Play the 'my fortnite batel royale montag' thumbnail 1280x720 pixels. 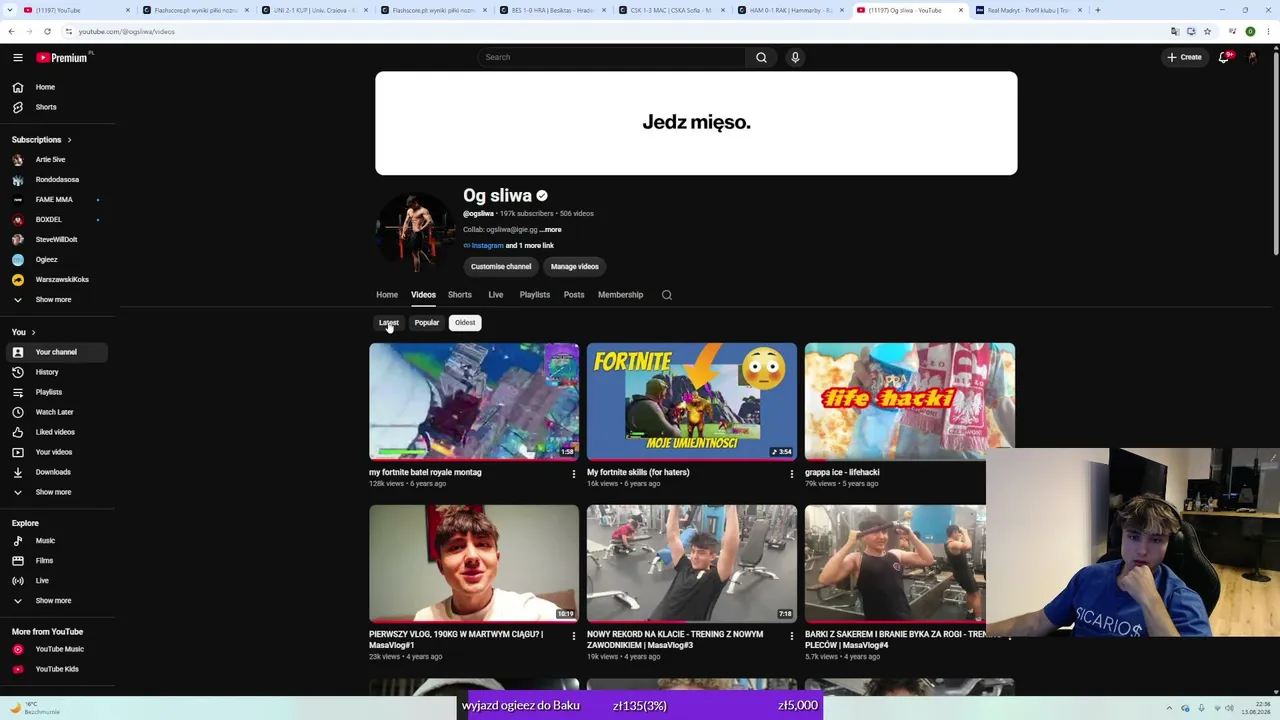[474, 402]
